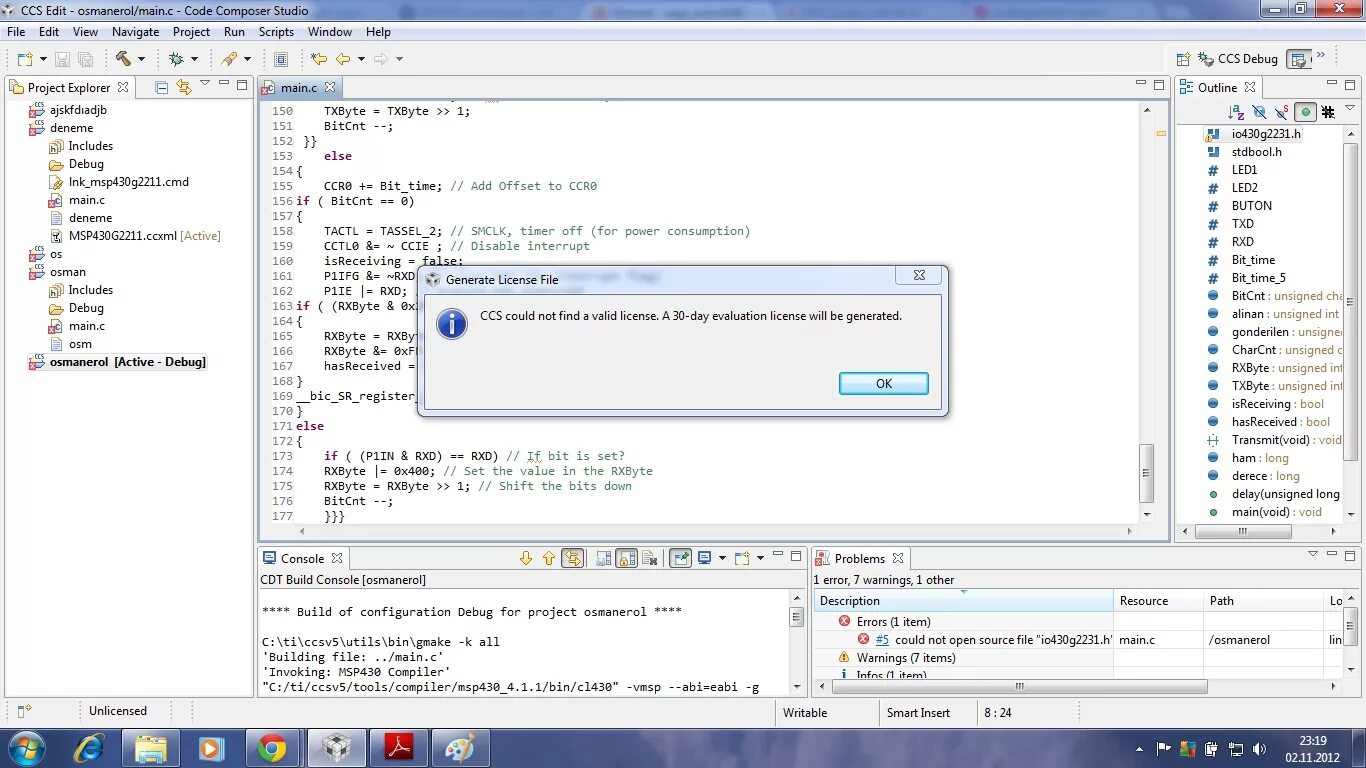Click the New project toolbar icon
The width and height of the screenshot is (1366, 768).
[24, 59]
